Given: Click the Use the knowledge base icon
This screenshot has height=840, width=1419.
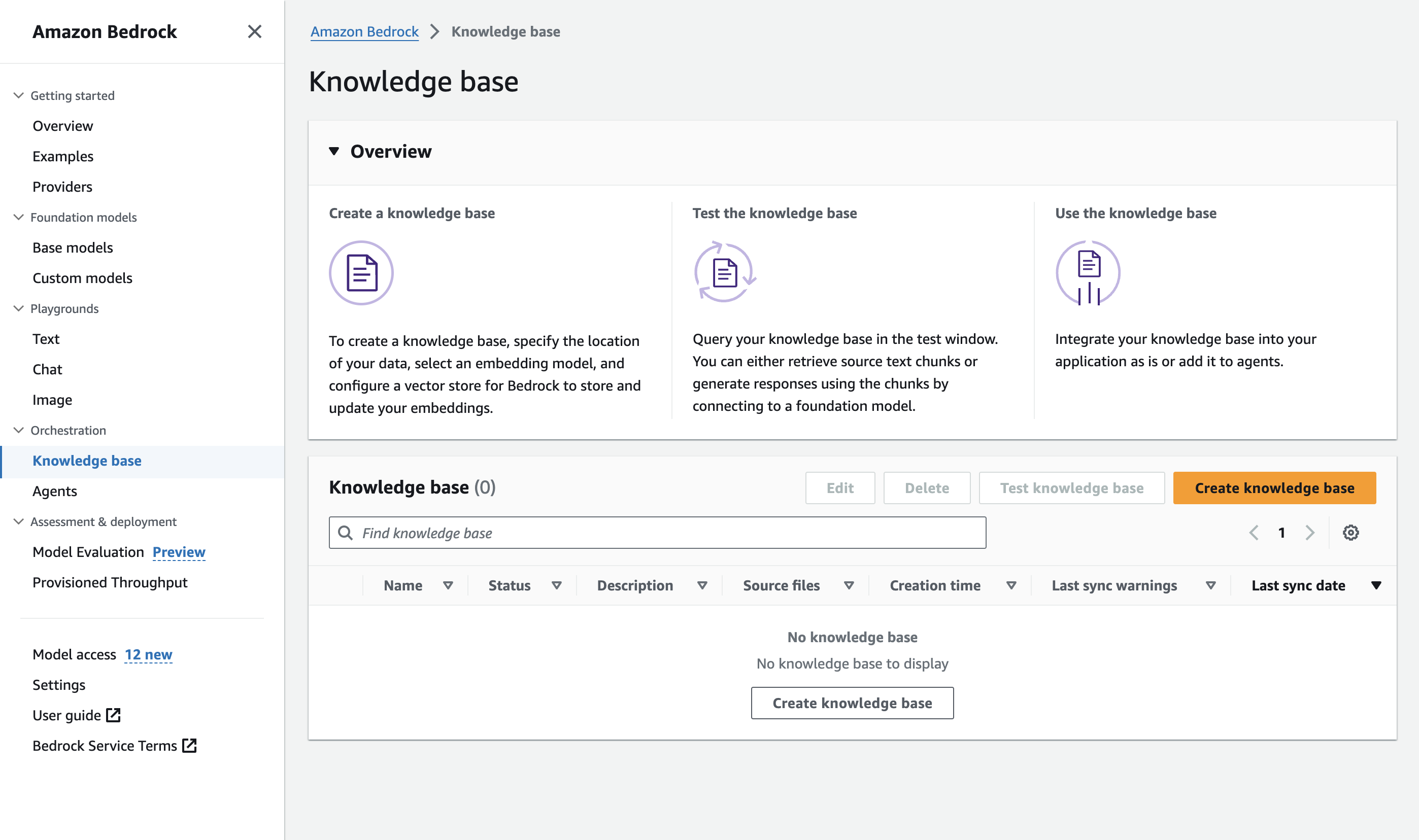Looking at the screenshot, I should [x=1088, y=273].
